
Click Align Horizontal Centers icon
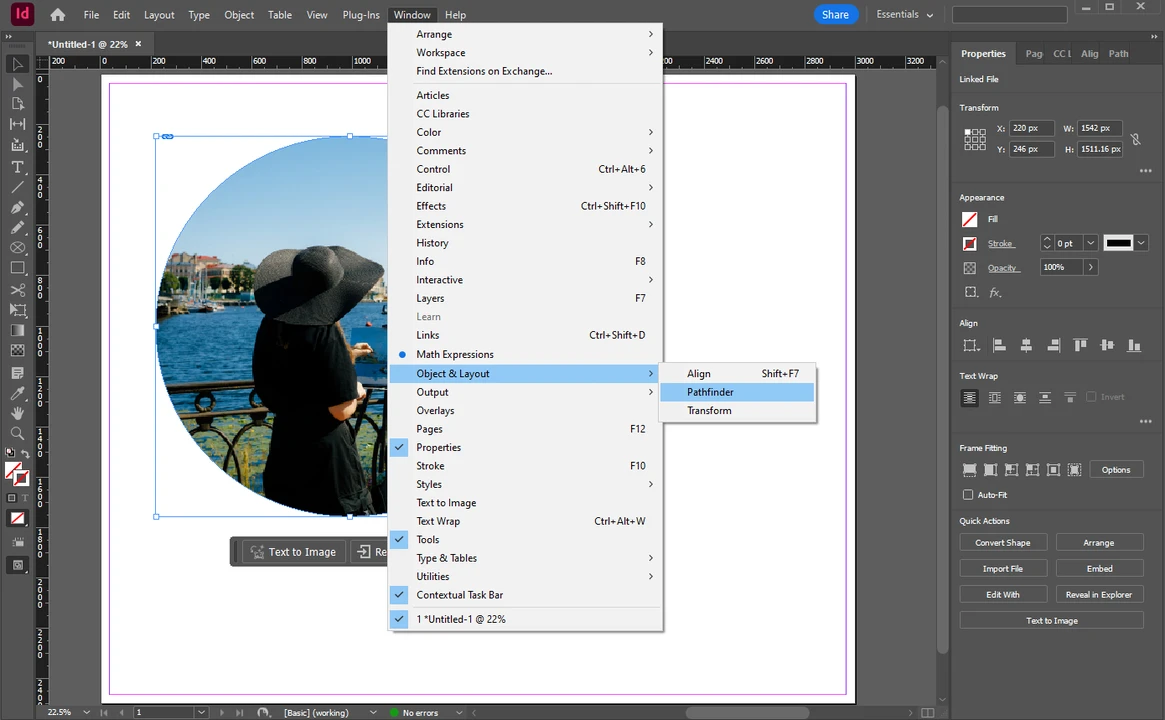1026,345
